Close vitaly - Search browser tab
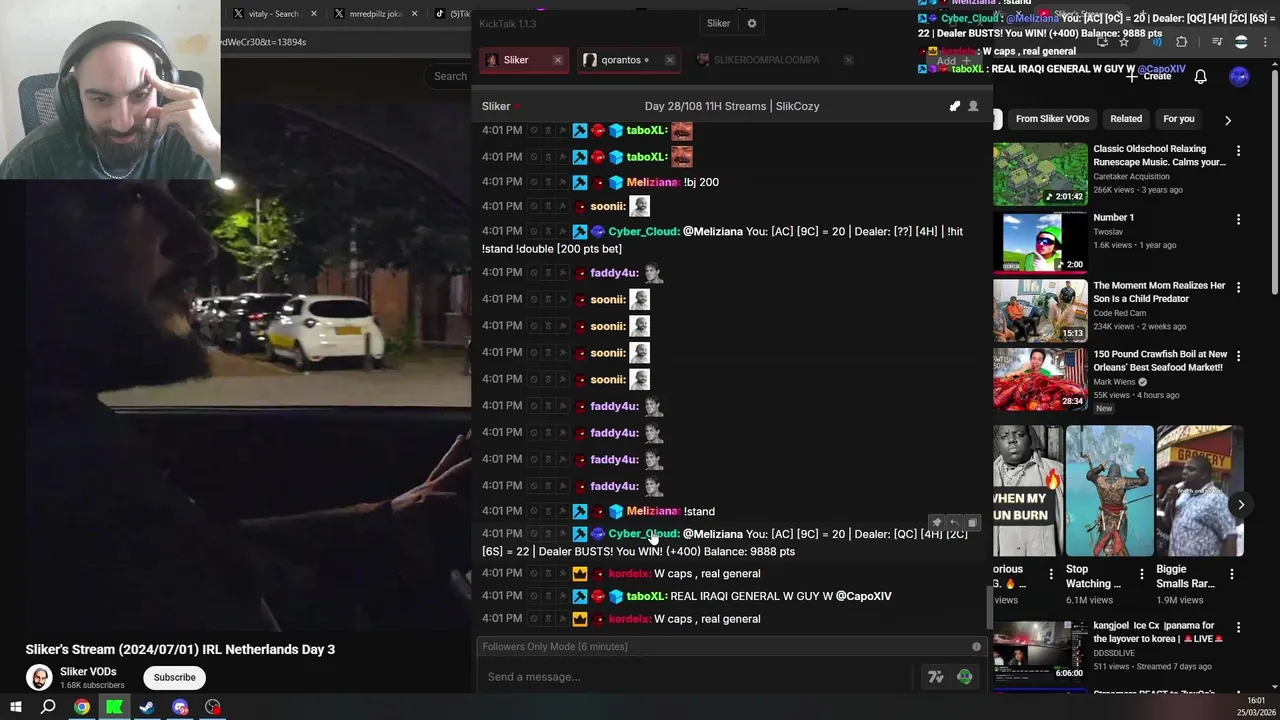1280x720 pixels. 313,14
